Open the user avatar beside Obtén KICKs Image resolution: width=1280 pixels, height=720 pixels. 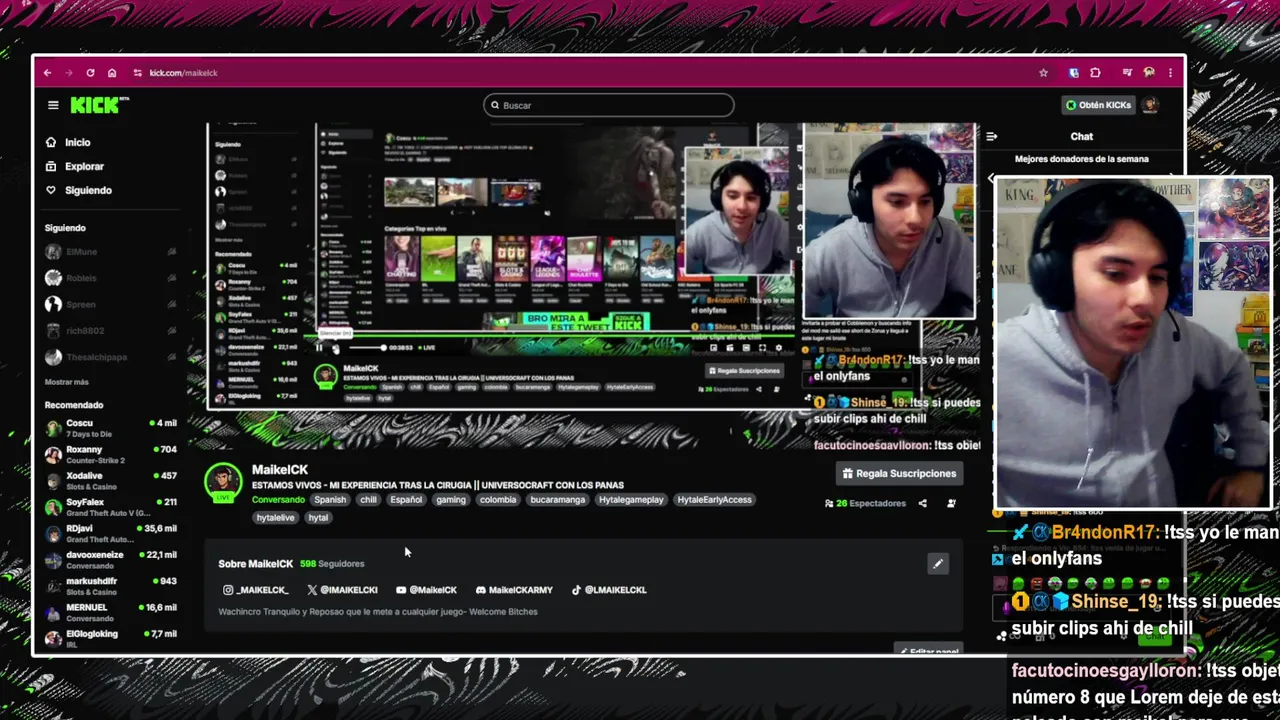pyautogui.click(x=1150, y=105)
